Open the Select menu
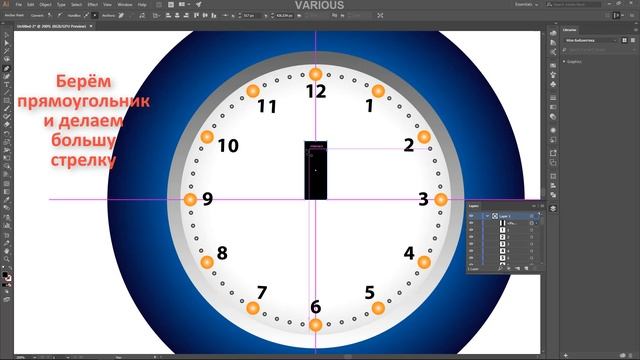Viewport: 640px width, 360px height. pos(76,4)
